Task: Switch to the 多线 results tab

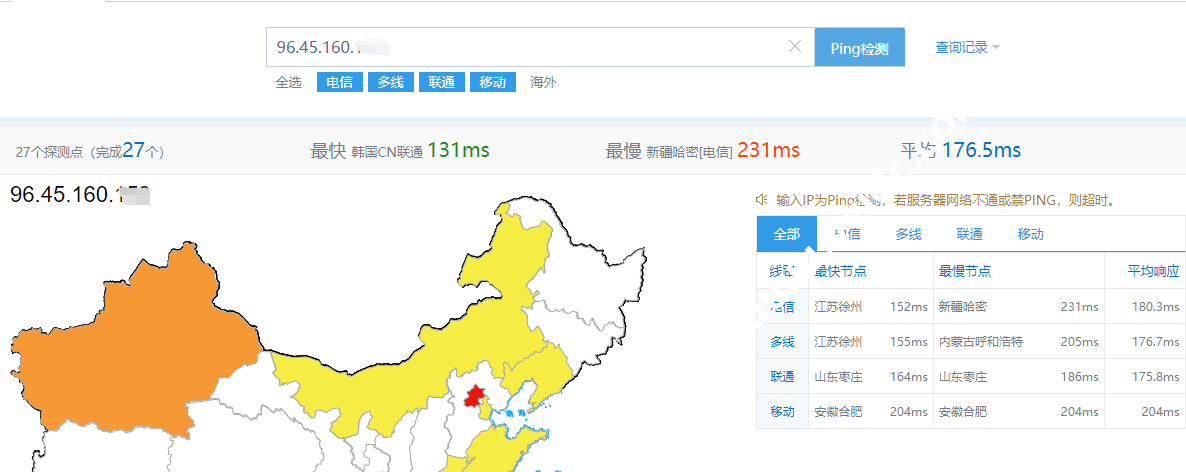Action: pos(908,234)
